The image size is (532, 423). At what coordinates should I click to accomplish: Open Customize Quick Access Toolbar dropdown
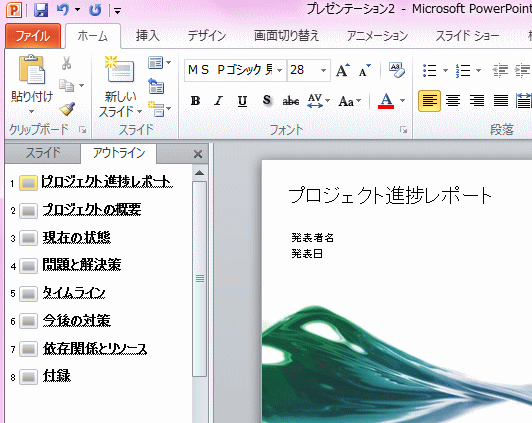(x=117, y=11)
